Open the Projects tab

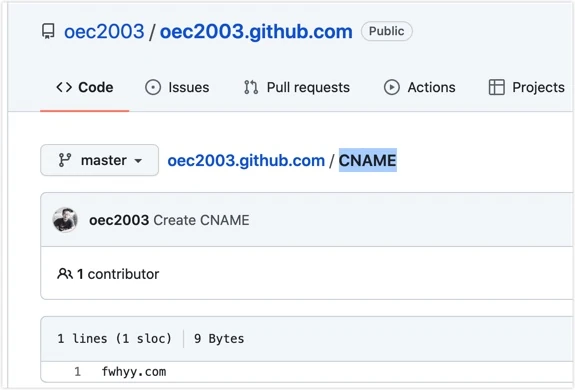point(527,88)
